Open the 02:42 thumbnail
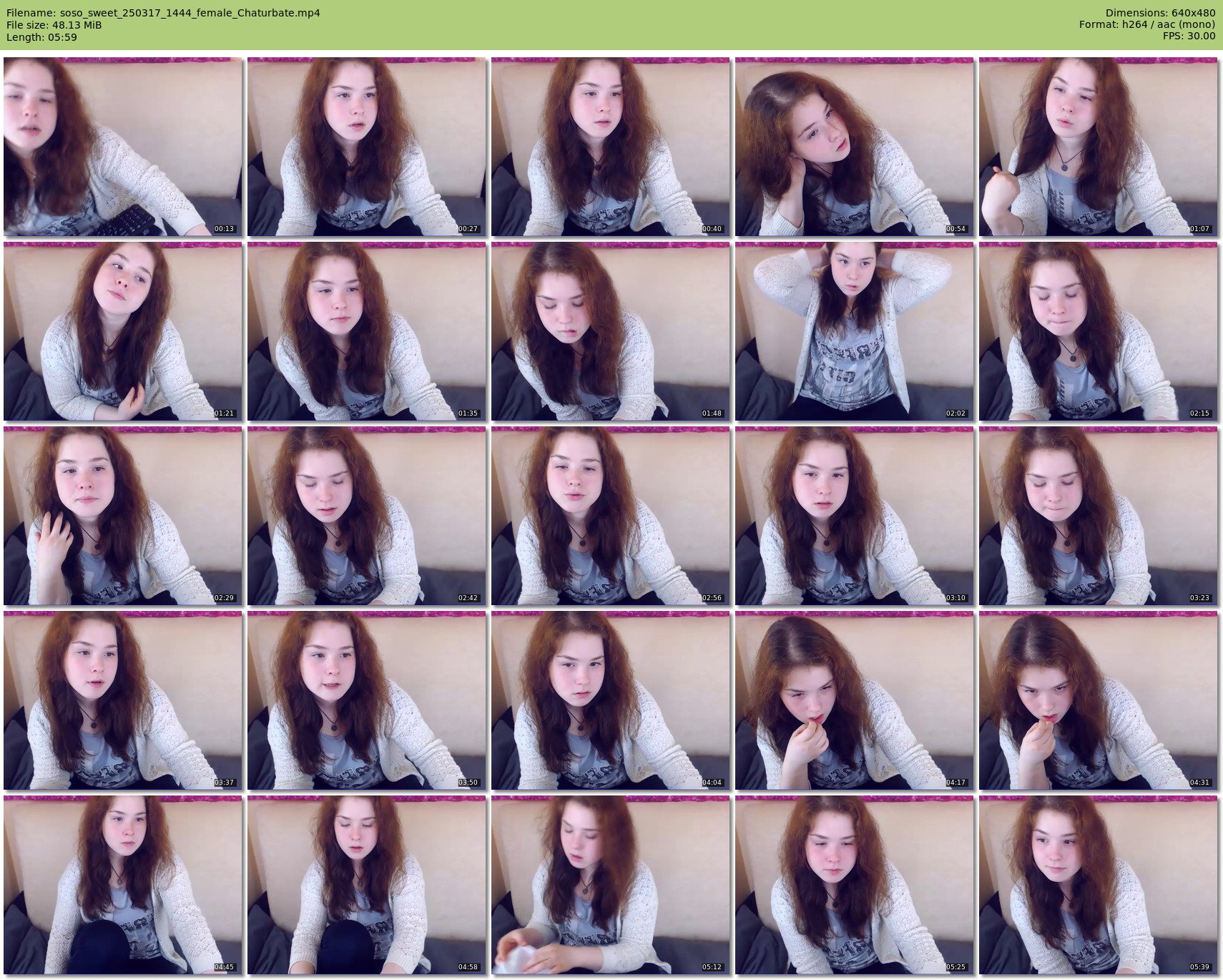1223x980 pixels. pyautogui.click(x=367, y=516)
